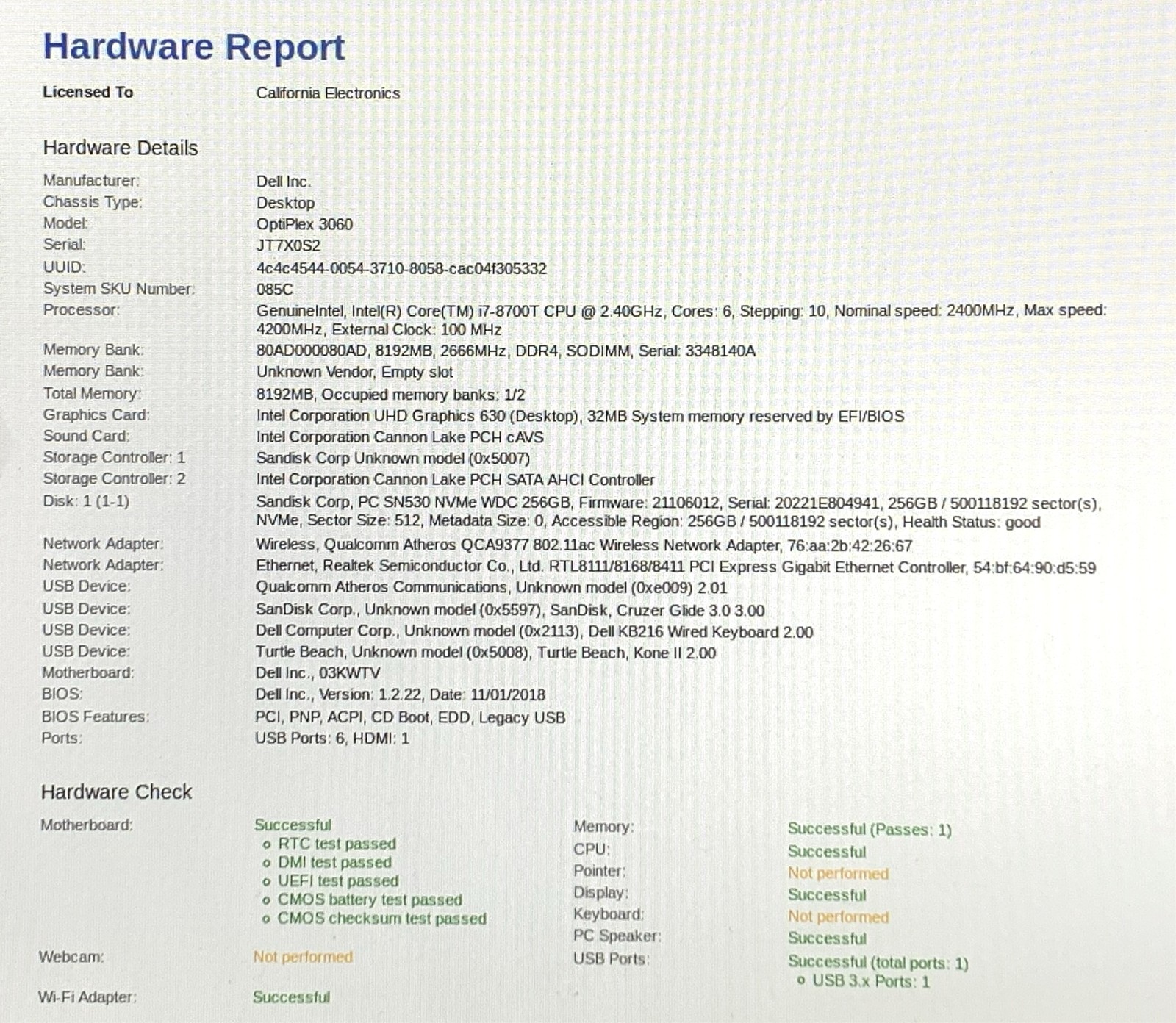Click the SanDisk Cruzer Glide 3.0 entry
The width and height of the screenshot is (1176, 1023).
click(x=510, y=610)
